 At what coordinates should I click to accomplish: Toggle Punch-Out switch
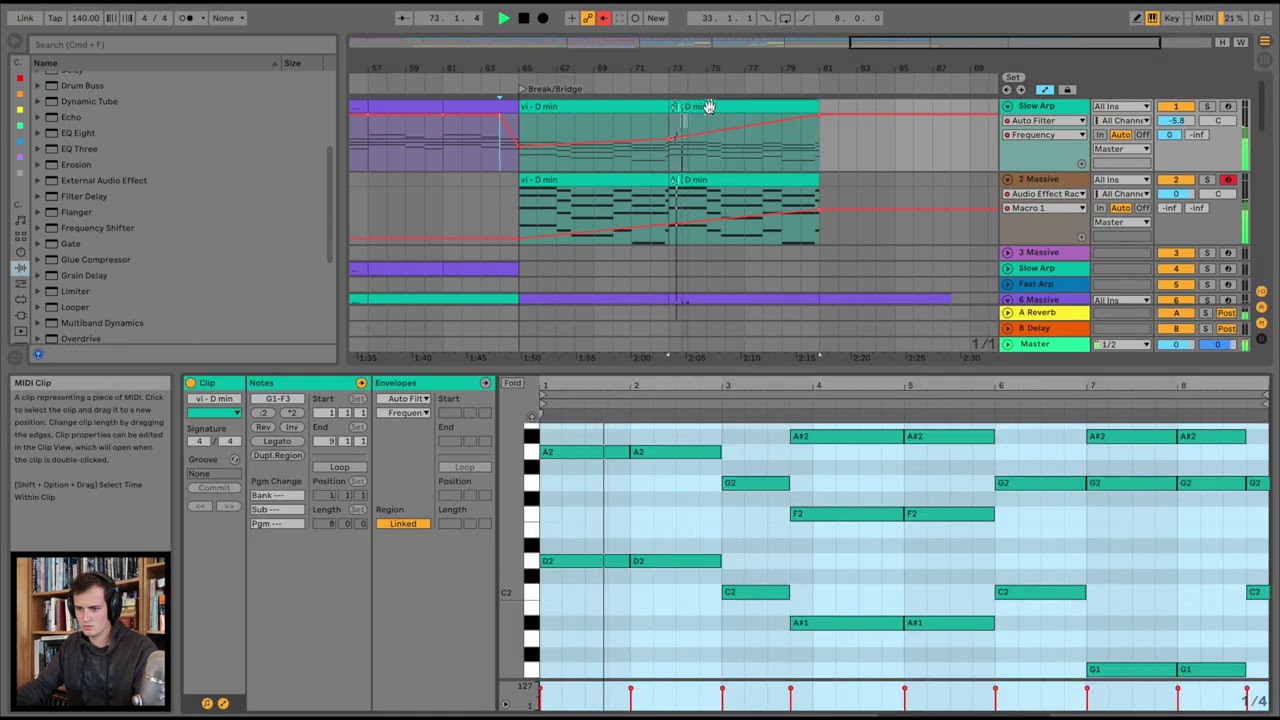tap(804, 18)
